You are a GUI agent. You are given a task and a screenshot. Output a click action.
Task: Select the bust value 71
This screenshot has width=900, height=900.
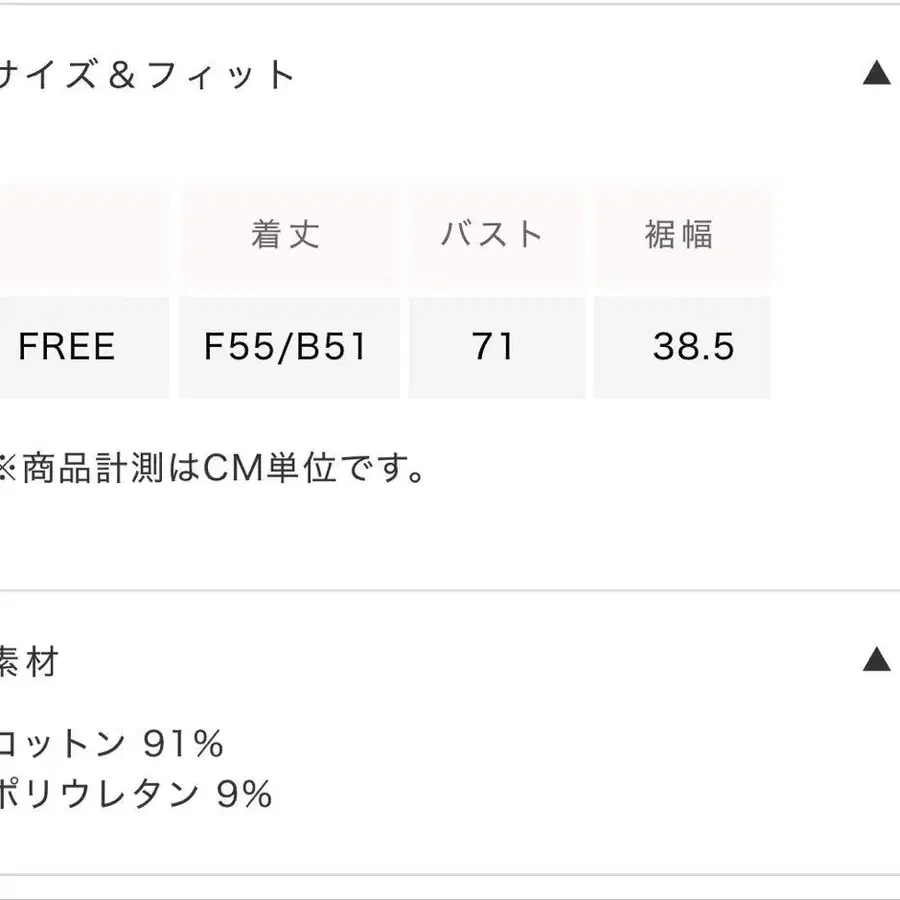click(x=492, y=346)
